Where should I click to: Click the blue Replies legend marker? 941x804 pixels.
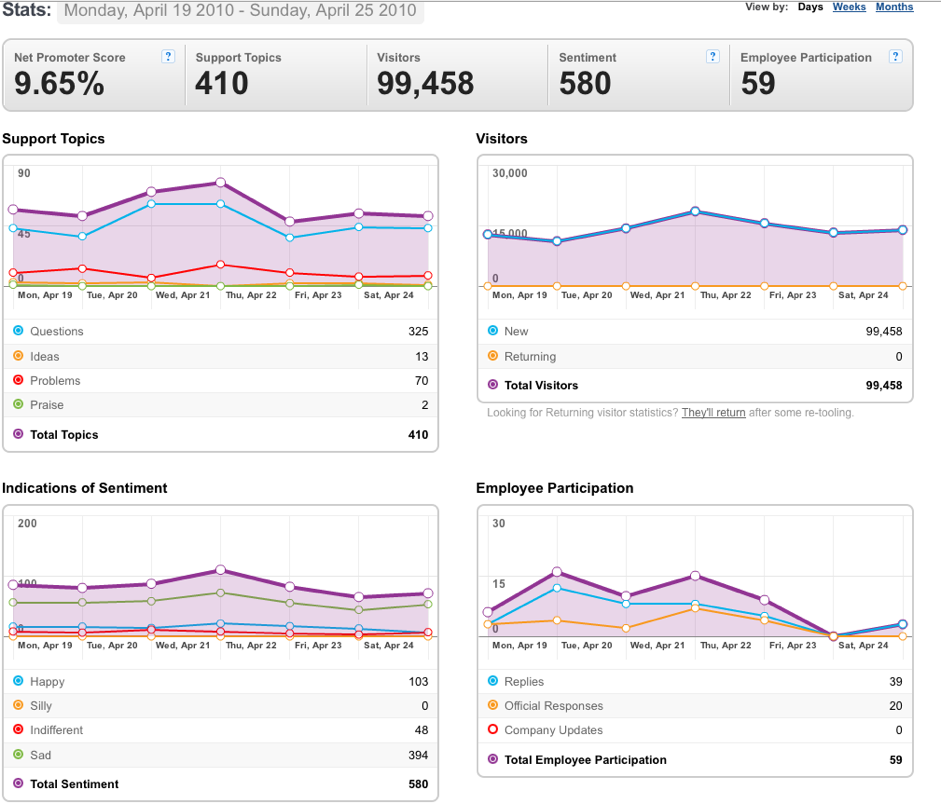(493, 680)
